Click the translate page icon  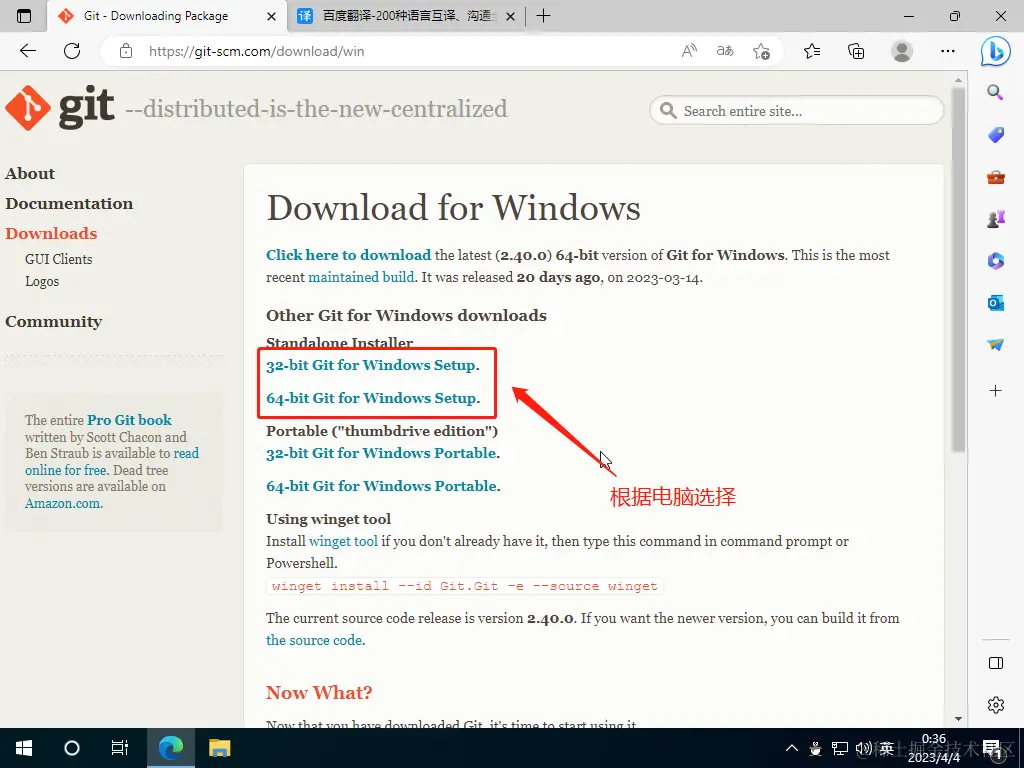(x=725, y=51)
